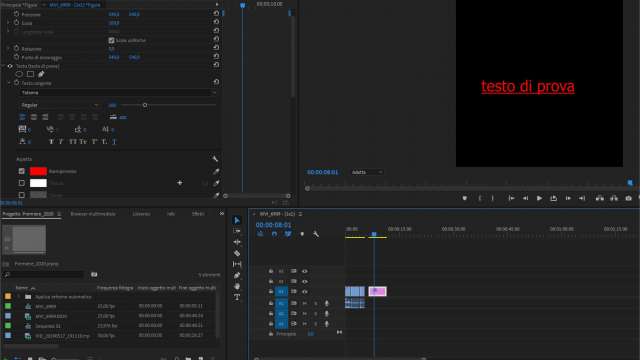Screen dimensions: 640x360
Task: Expand the auto-reframe bin folder
Action: pos(18,297)
